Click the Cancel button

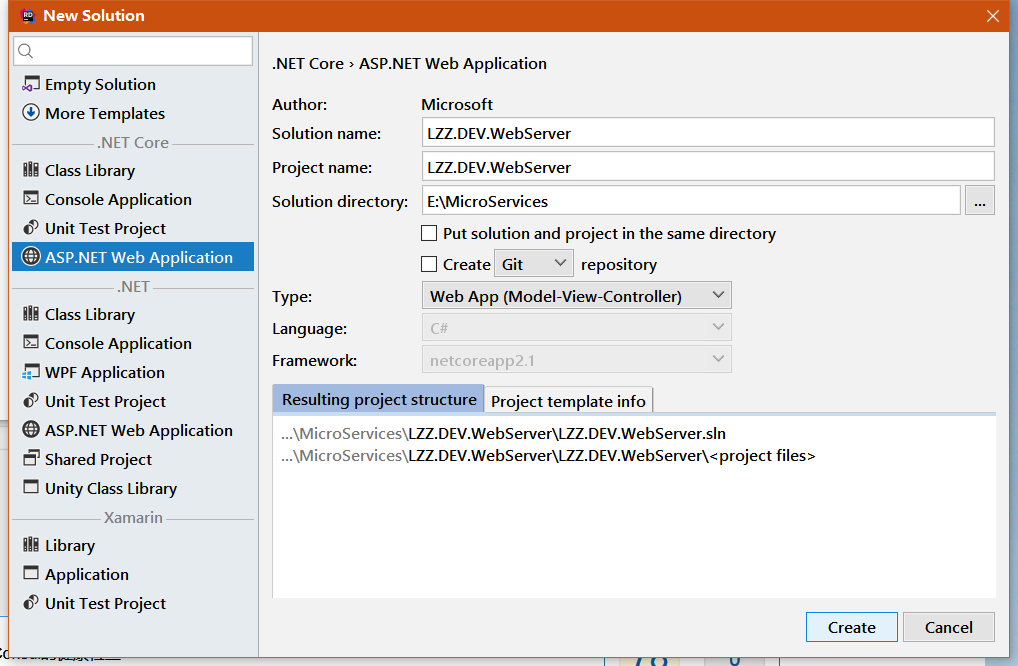[x=949, y=627]
